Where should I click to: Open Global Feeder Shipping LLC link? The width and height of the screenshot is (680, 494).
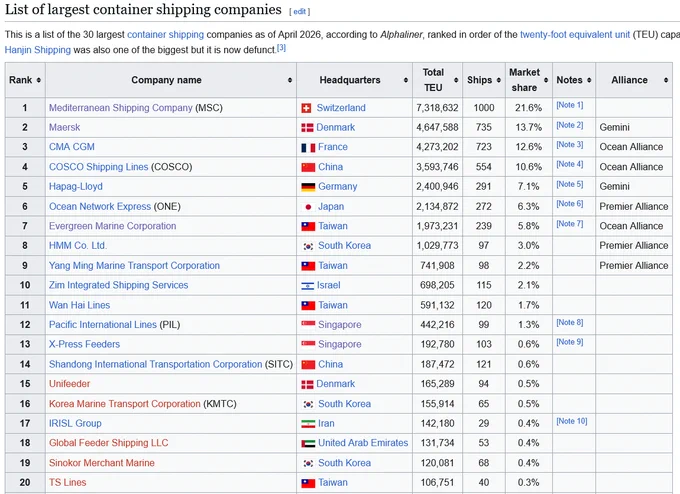108,443
